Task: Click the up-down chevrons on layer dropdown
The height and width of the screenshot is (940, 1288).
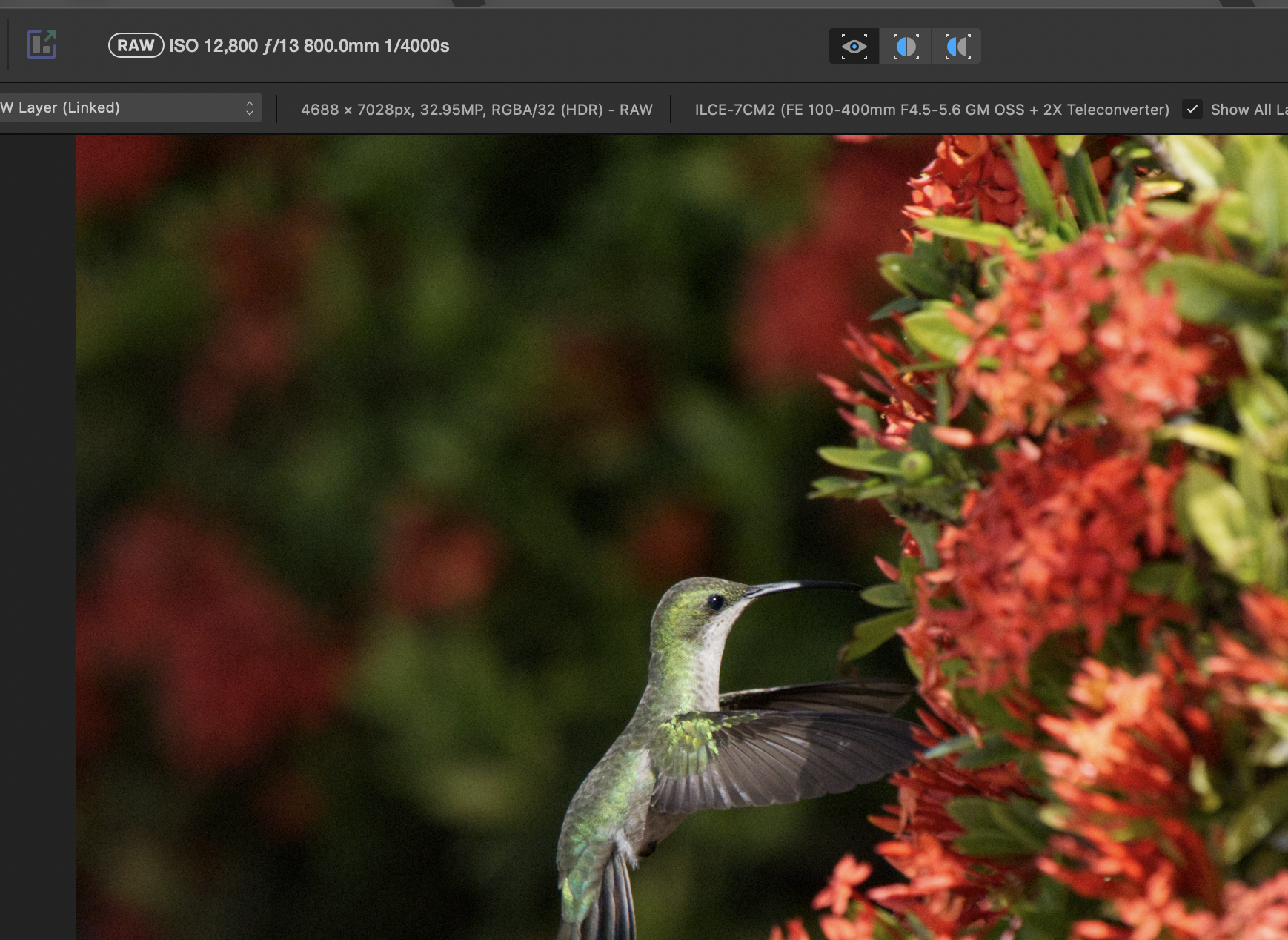Action: (250, 108)
